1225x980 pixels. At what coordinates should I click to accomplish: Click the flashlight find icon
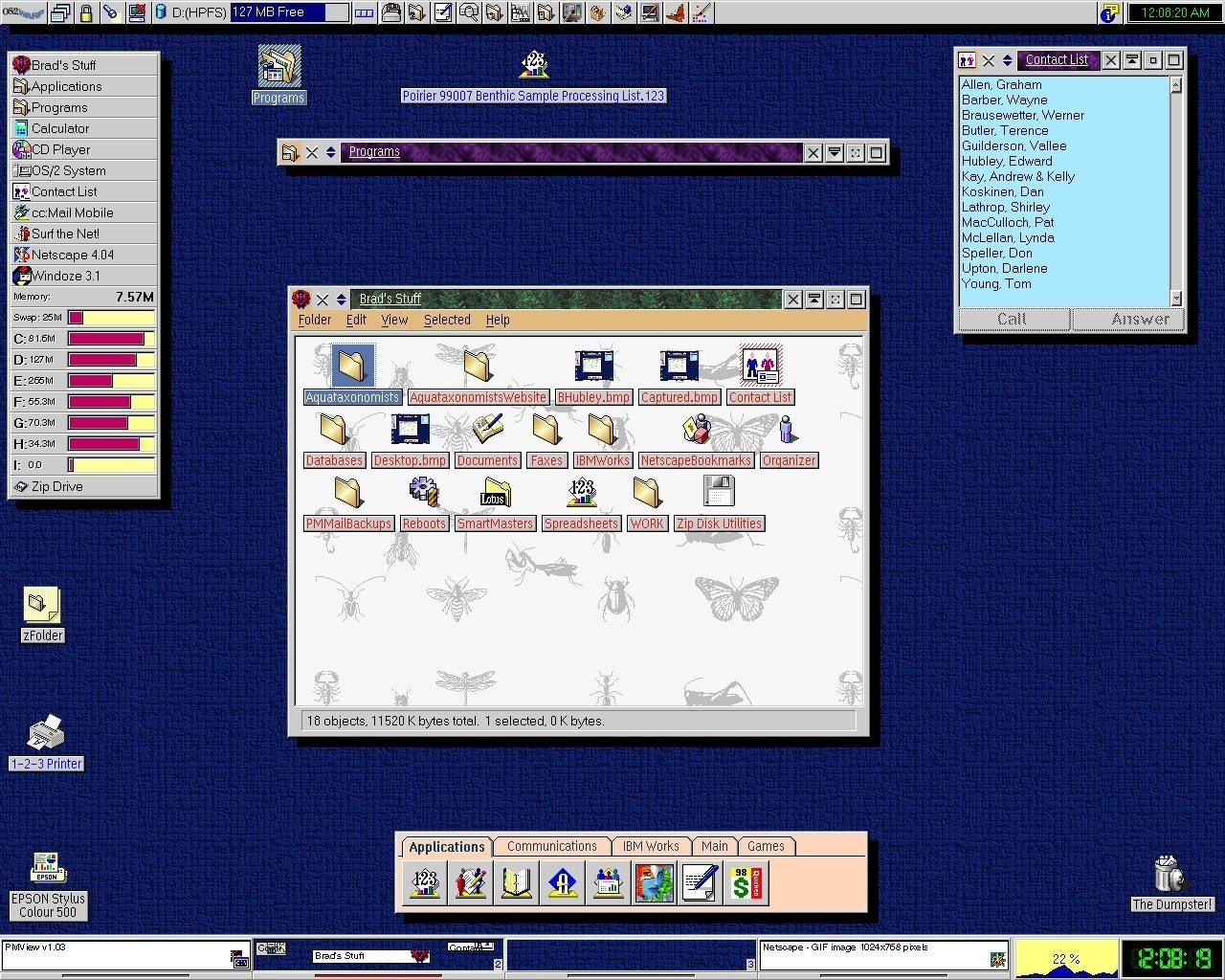point(111,12)
